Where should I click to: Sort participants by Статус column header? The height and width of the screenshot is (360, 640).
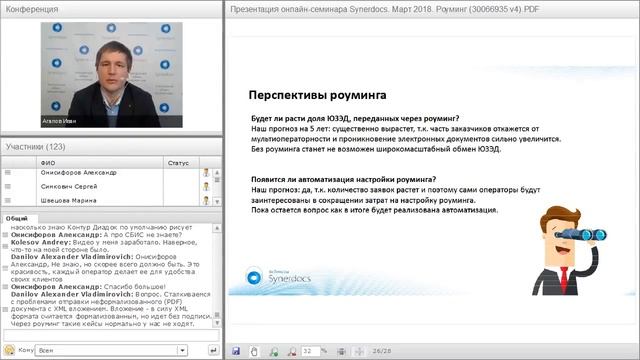(181, 162)
